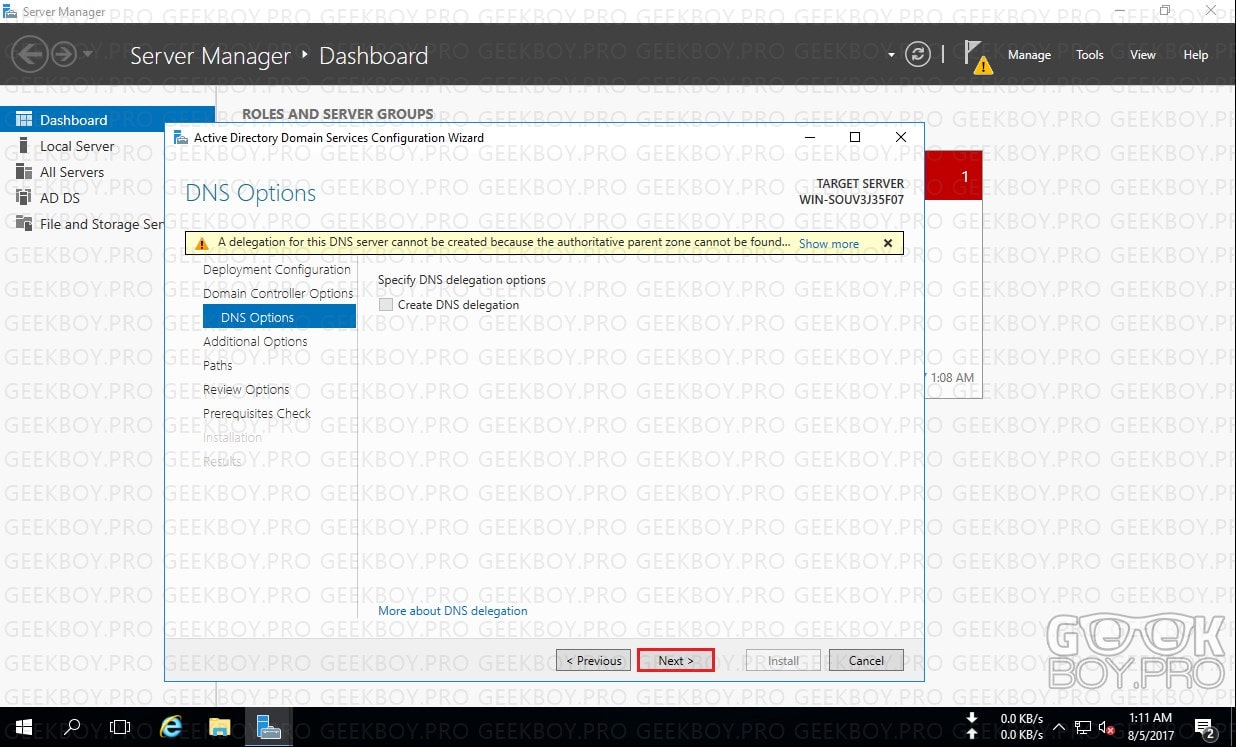Open the Manage menu
This screenshot has height=747, width=1236.
point(1029,55)
